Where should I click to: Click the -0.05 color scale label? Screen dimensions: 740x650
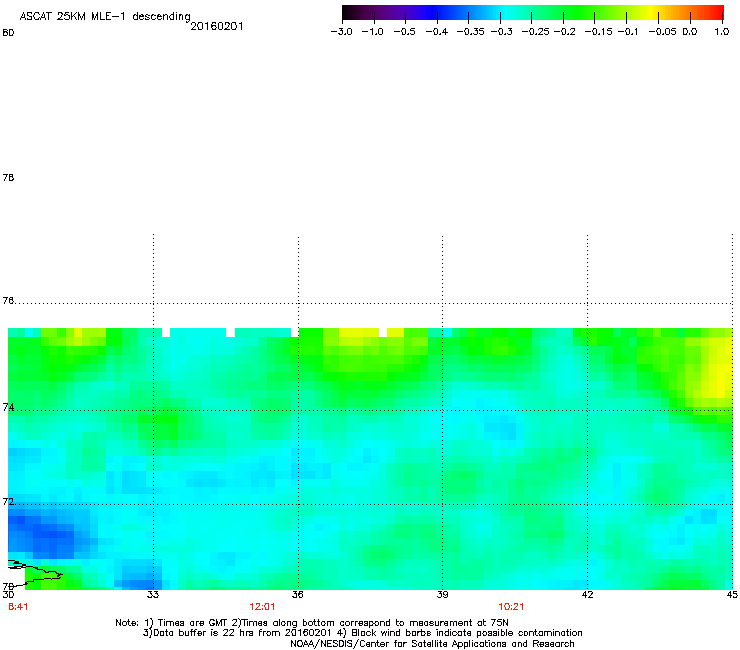[662, 32]
